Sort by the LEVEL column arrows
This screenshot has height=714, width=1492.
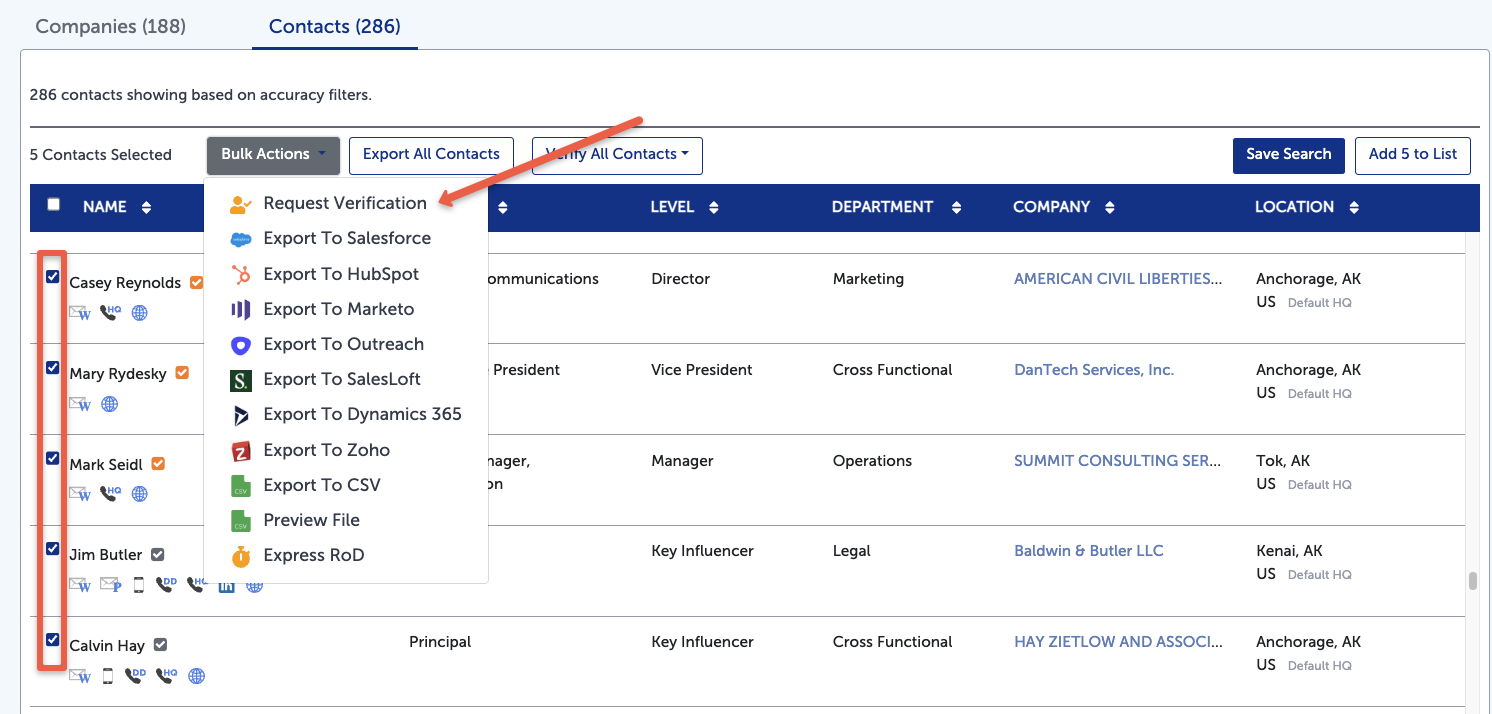(714, 207)
